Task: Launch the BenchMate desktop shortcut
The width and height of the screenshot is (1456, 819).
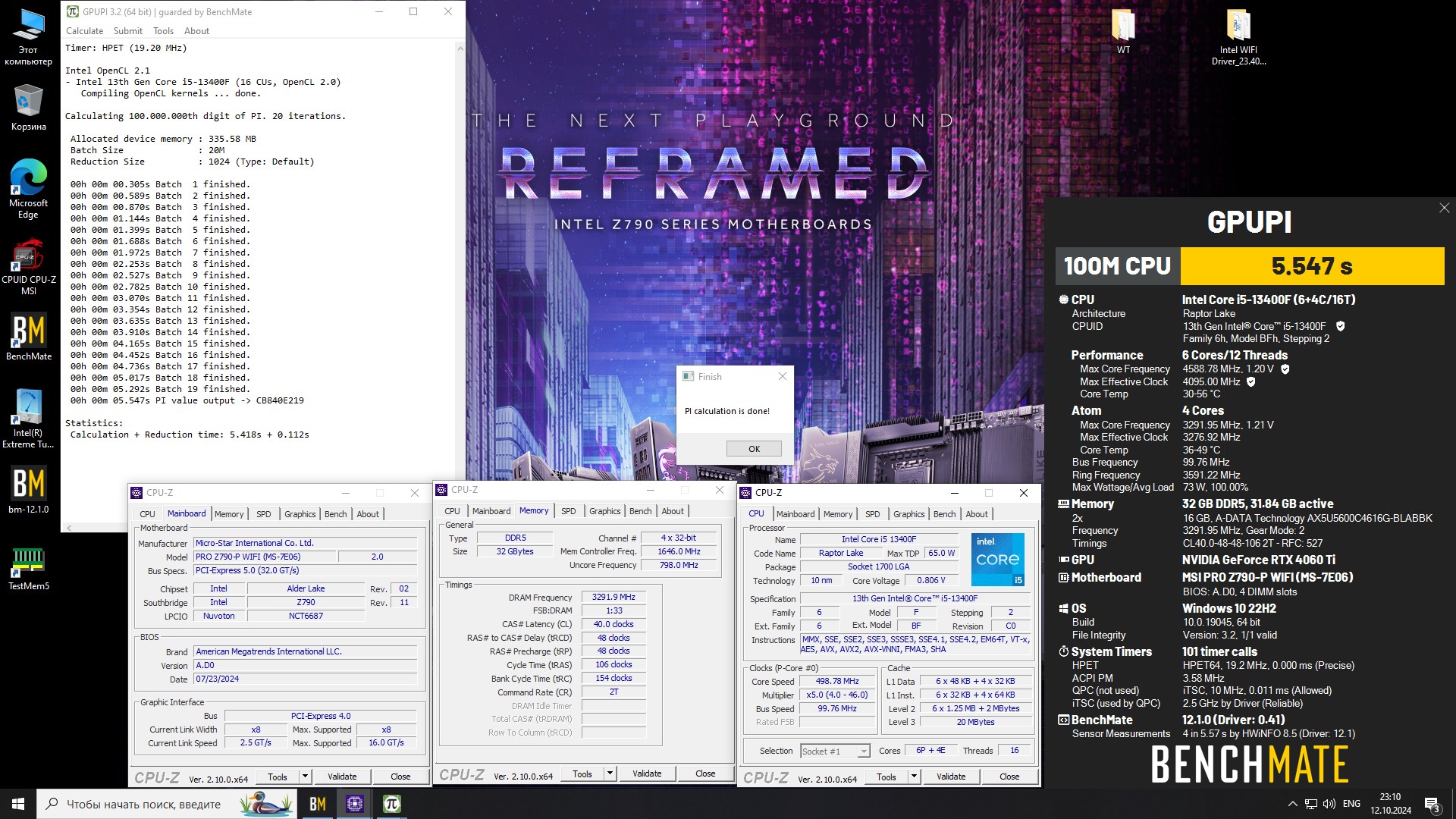Action: pos(28,337)
